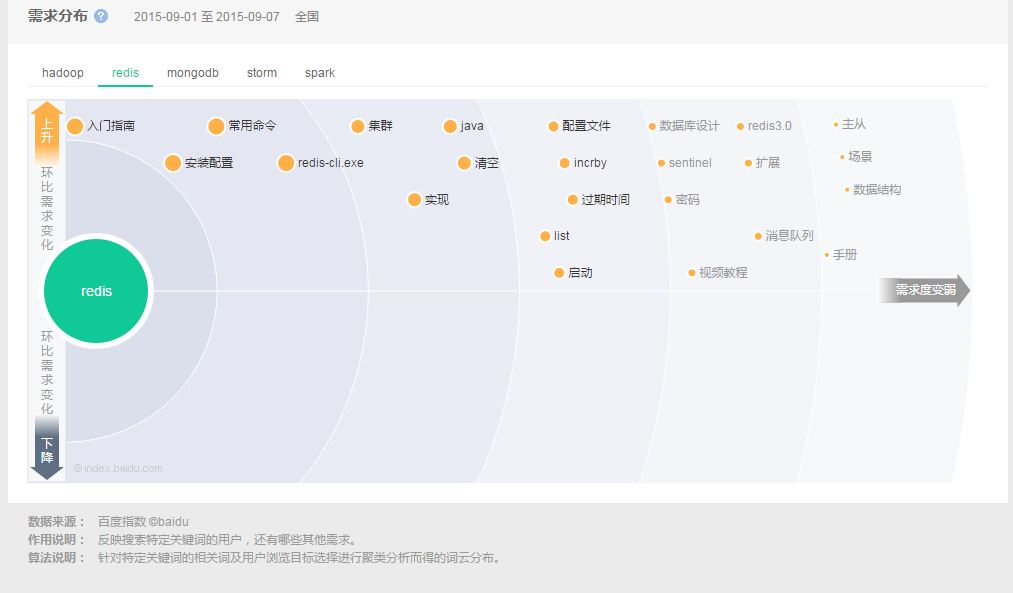Click the green central redis circle
The height and width of the screenshot is (593, 1013).
point(96,291)
